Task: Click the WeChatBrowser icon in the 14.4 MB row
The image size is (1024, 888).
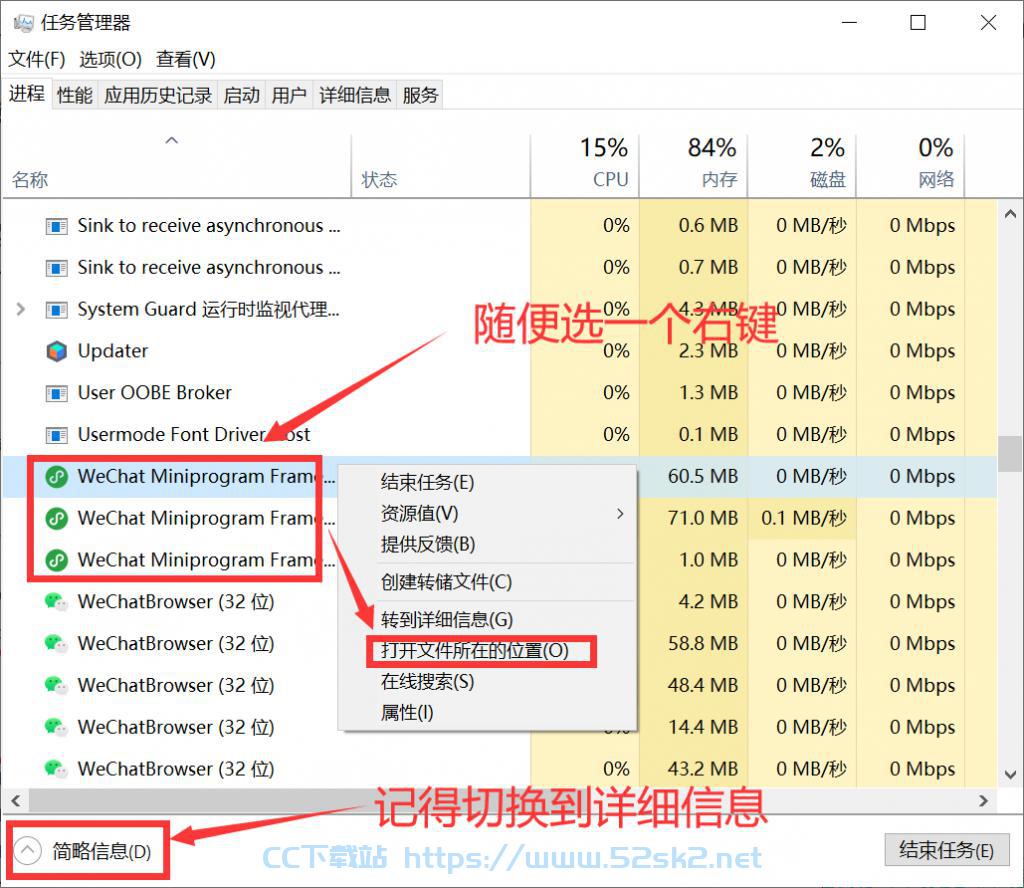Action: click(56, 727)
